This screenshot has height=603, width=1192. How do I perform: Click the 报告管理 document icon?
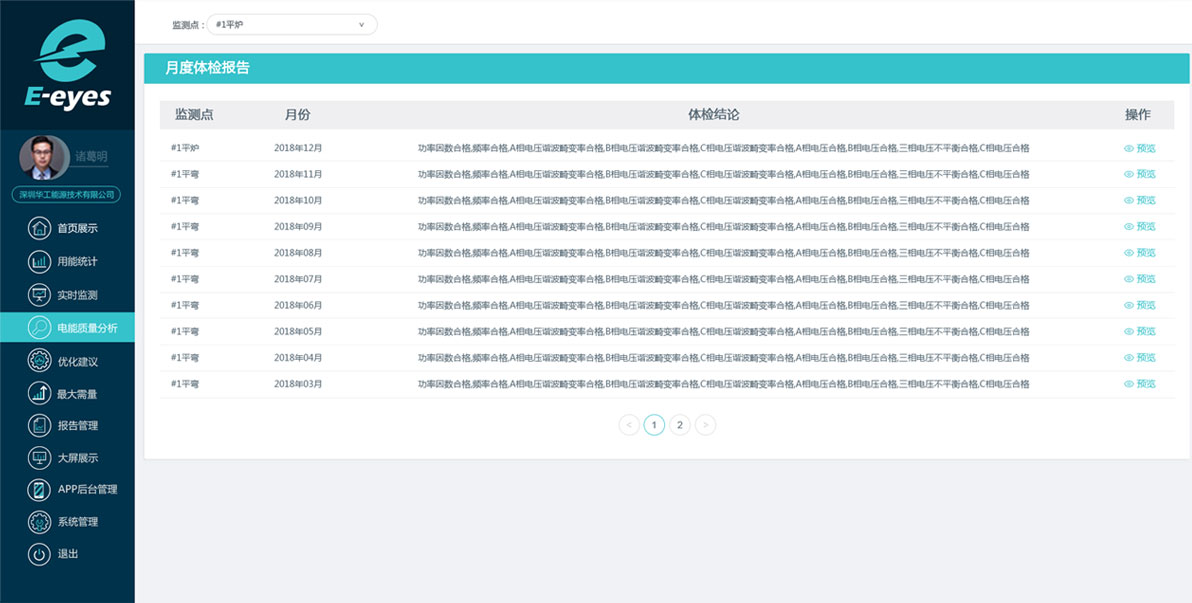[x=39, y=426]
